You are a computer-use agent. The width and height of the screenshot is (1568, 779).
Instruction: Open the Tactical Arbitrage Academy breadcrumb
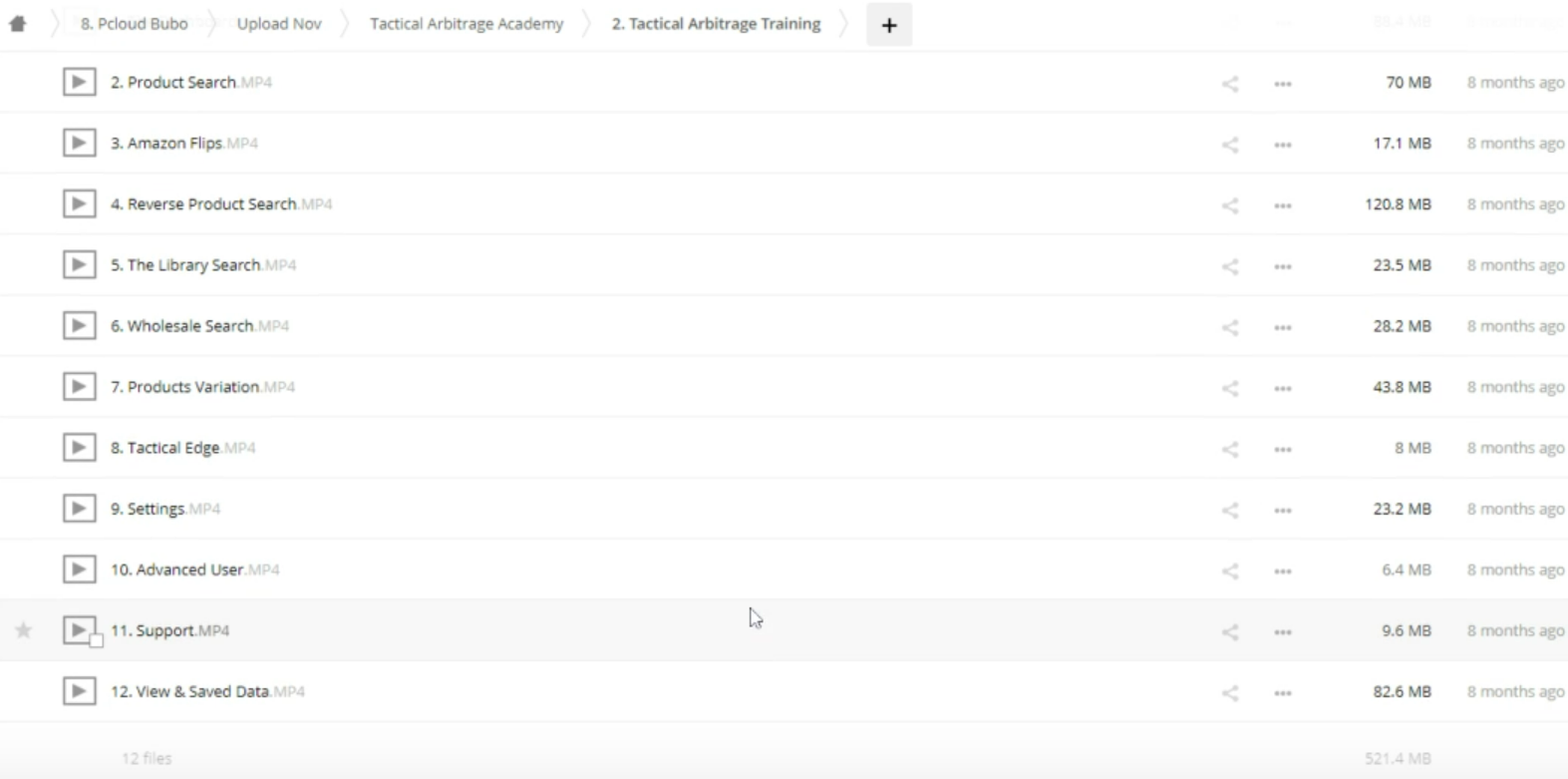pos(467,24)
